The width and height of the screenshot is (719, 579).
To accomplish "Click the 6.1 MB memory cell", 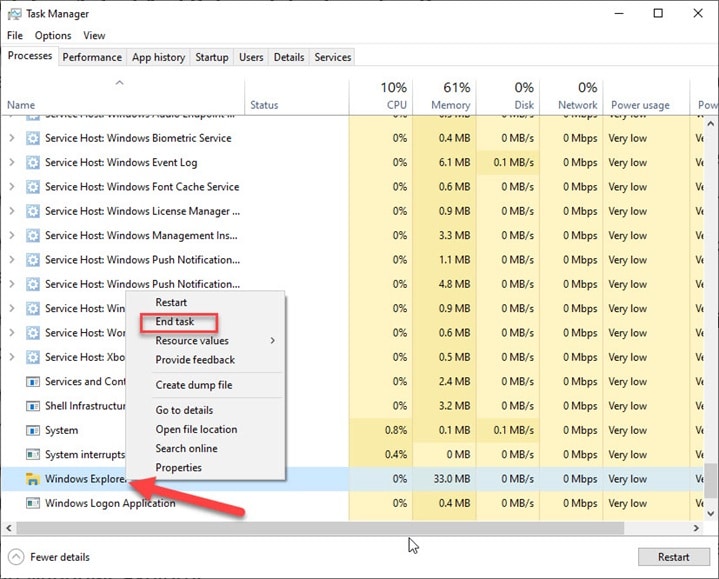I will pyautogui.click(x=444, y=162).
